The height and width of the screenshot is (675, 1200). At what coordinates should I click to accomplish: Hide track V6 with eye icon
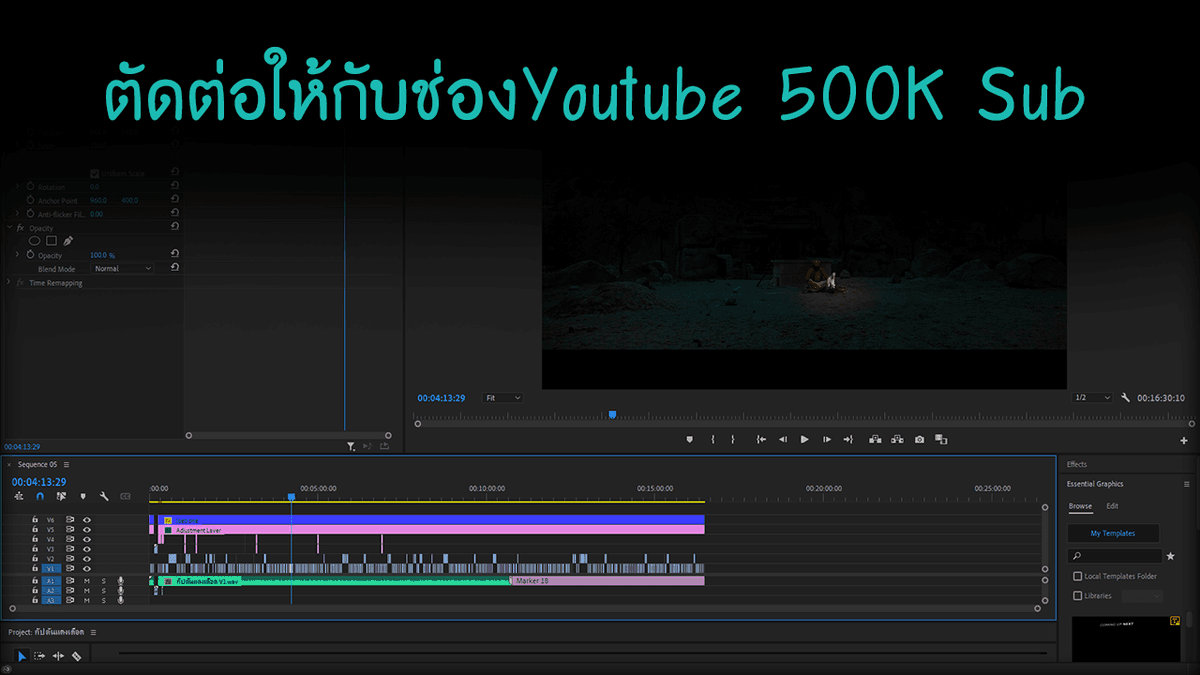click(87, 520)
